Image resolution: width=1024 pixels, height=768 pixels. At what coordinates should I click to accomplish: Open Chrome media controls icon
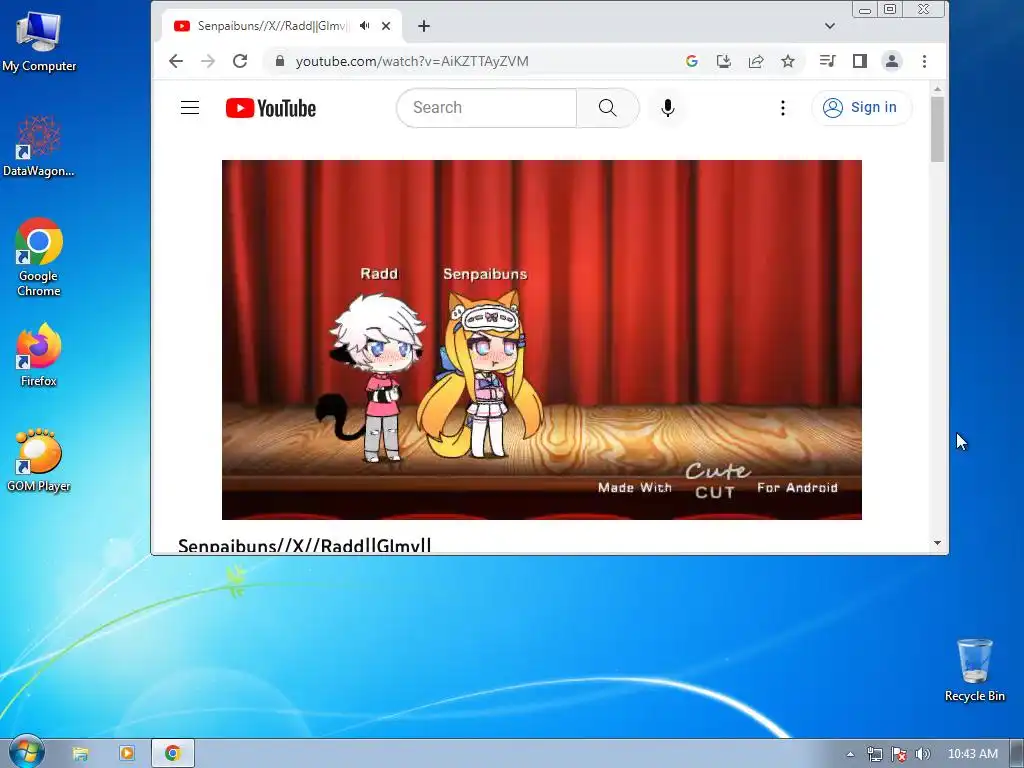click(827, 61)
